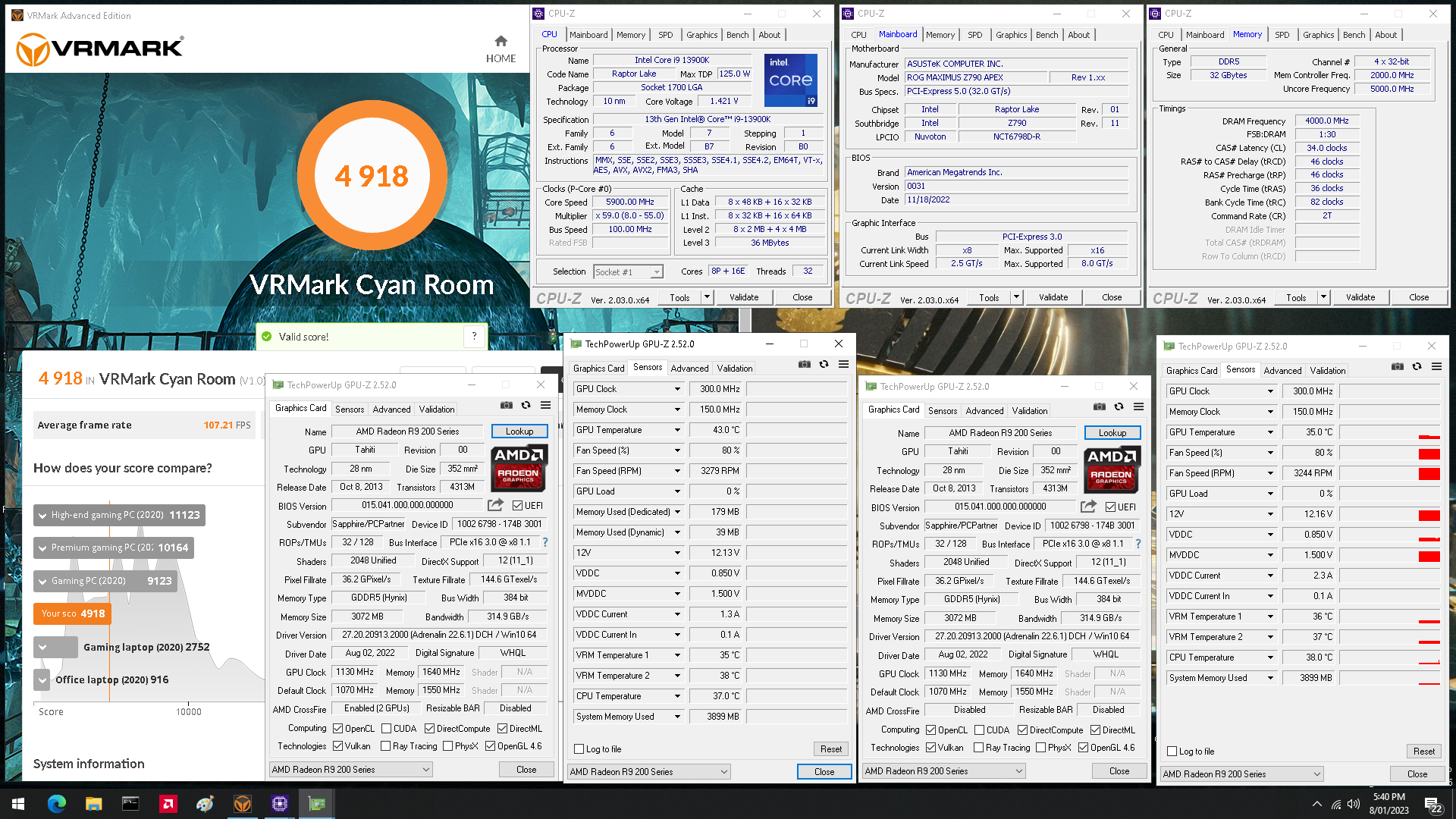The image size is (1456, 819).
Task: Toggle OpenCL checkbox in GPU-Z CrossFire Enabled window
Action: [338, 728]
